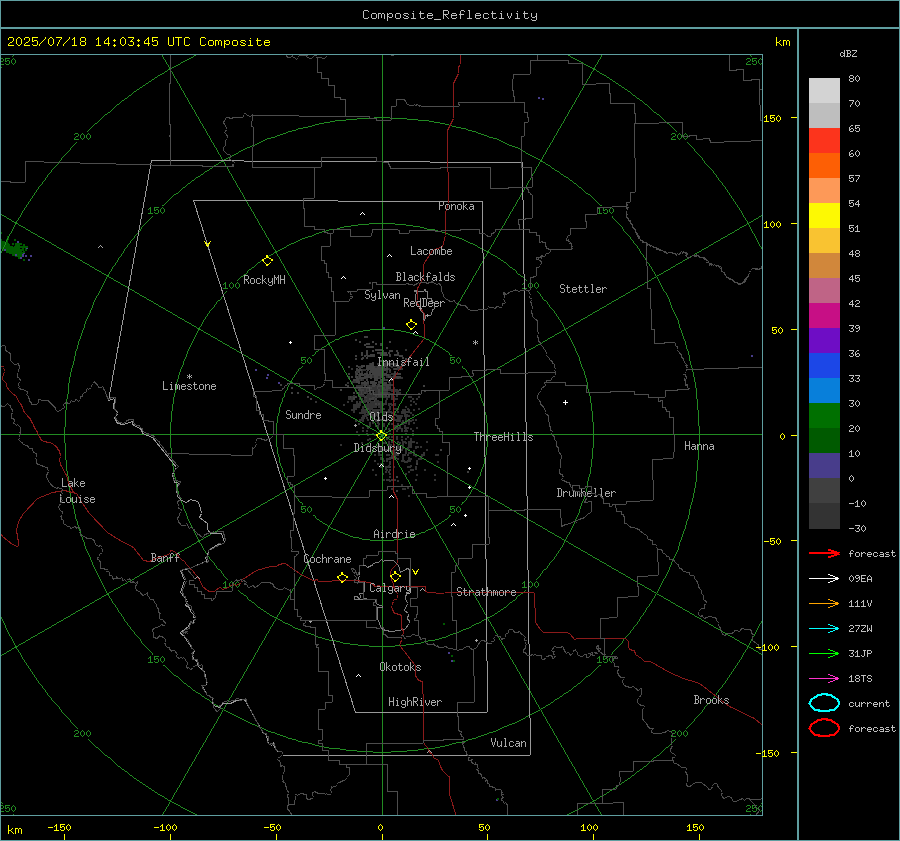
Task: Click the RedDeer city label
Action: coord(424,303)
